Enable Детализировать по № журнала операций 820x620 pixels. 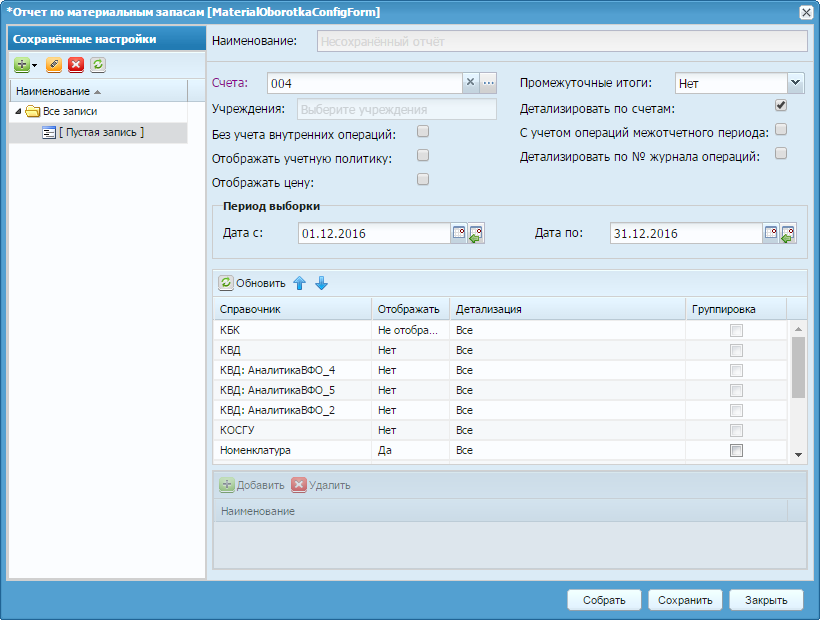point(781,153)
